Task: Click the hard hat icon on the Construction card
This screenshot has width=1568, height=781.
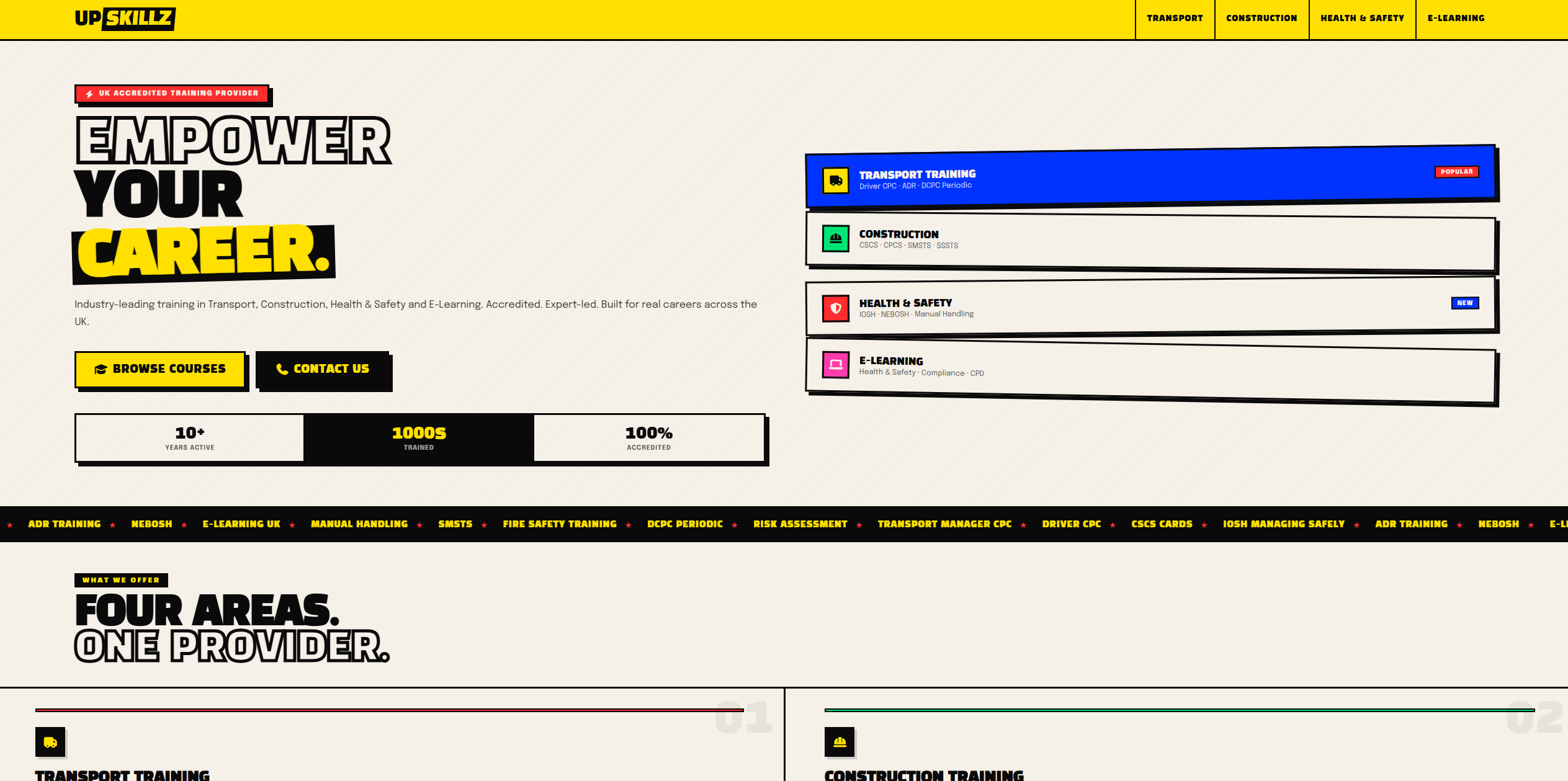Action: click(835, 239)
